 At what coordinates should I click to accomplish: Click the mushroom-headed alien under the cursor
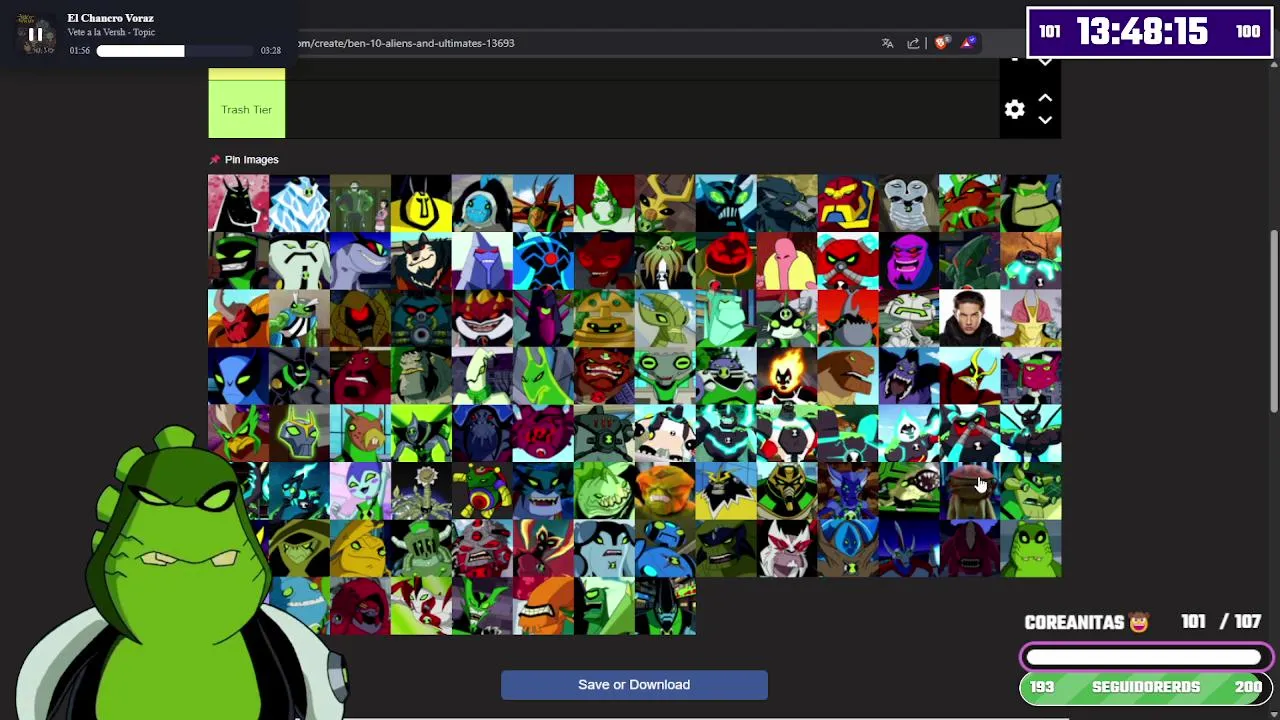970,491
